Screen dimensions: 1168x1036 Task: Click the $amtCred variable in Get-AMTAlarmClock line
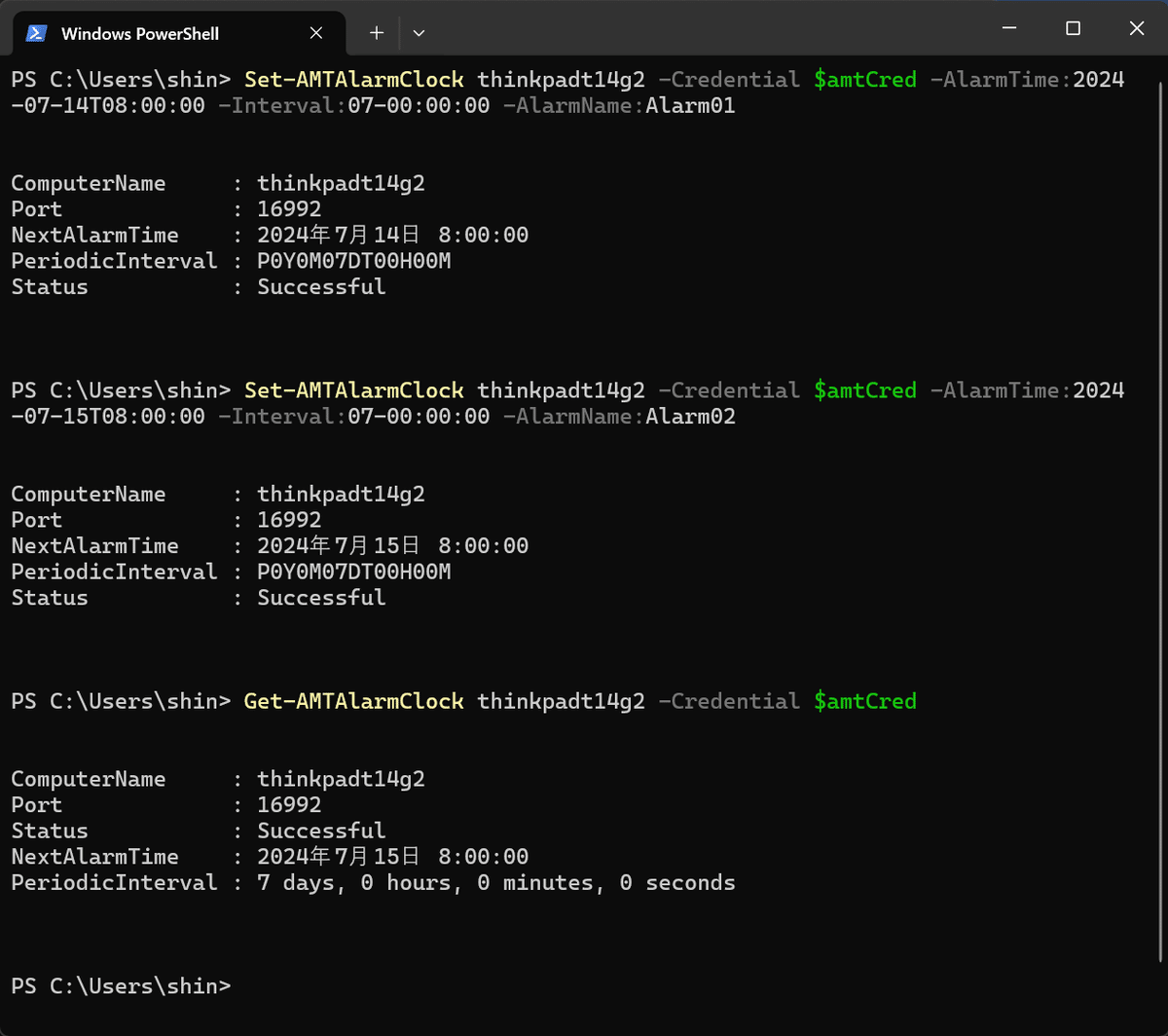[x=865, y=701]
